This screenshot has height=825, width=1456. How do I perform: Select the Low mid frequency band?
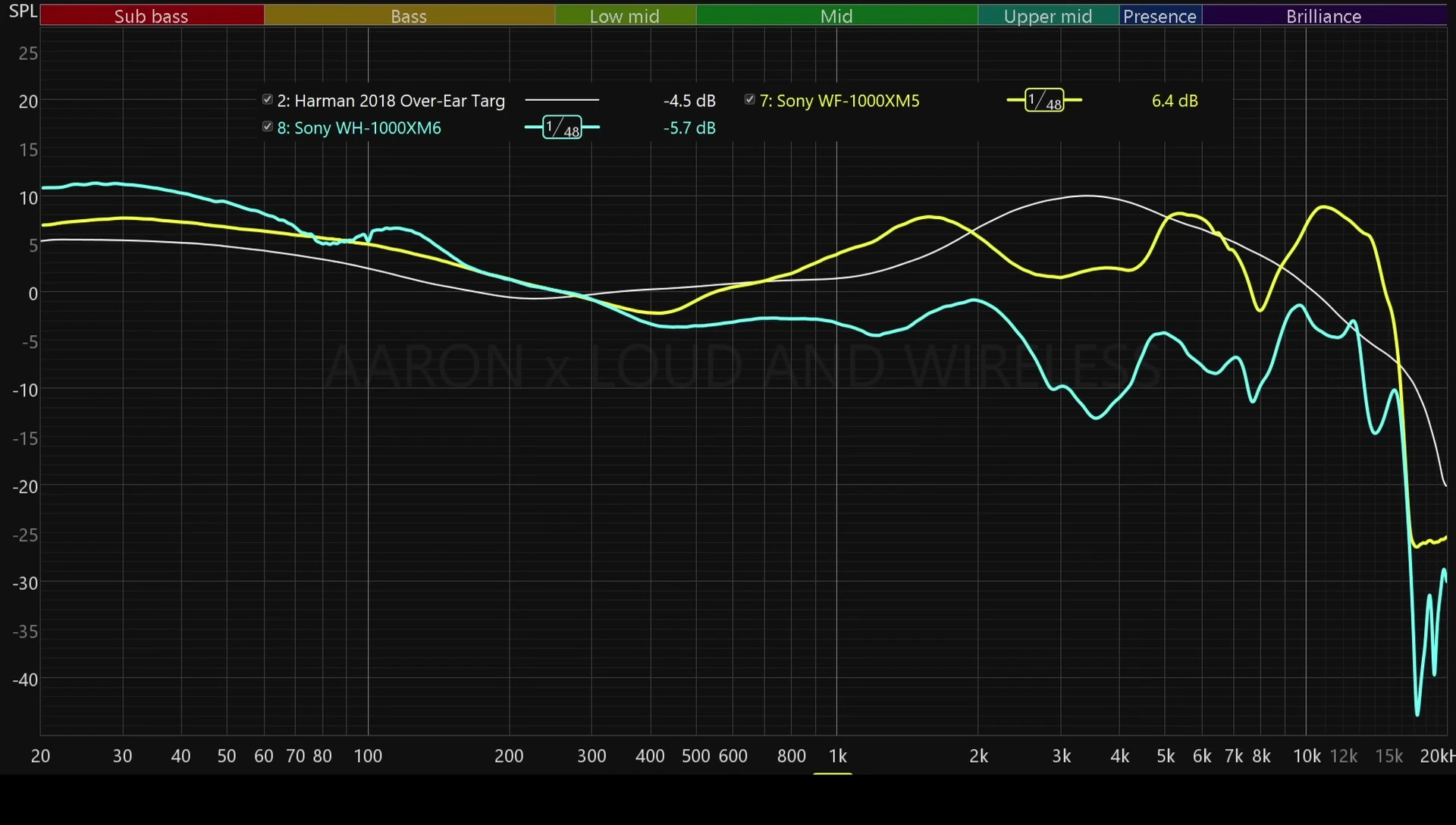[x=626, y=16]
